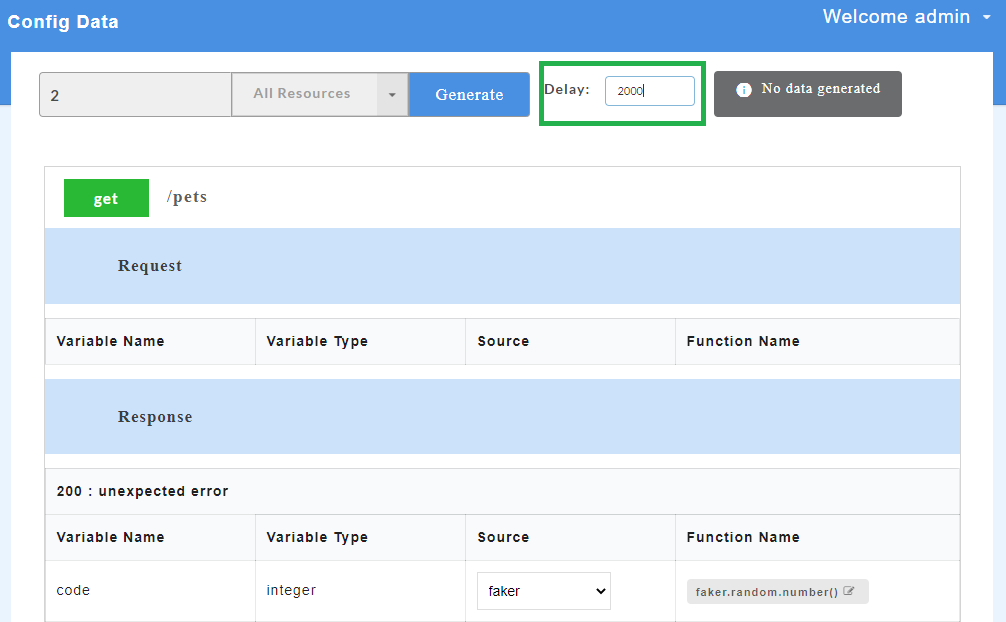Click the /pets endpoint path

click(187, 197)
